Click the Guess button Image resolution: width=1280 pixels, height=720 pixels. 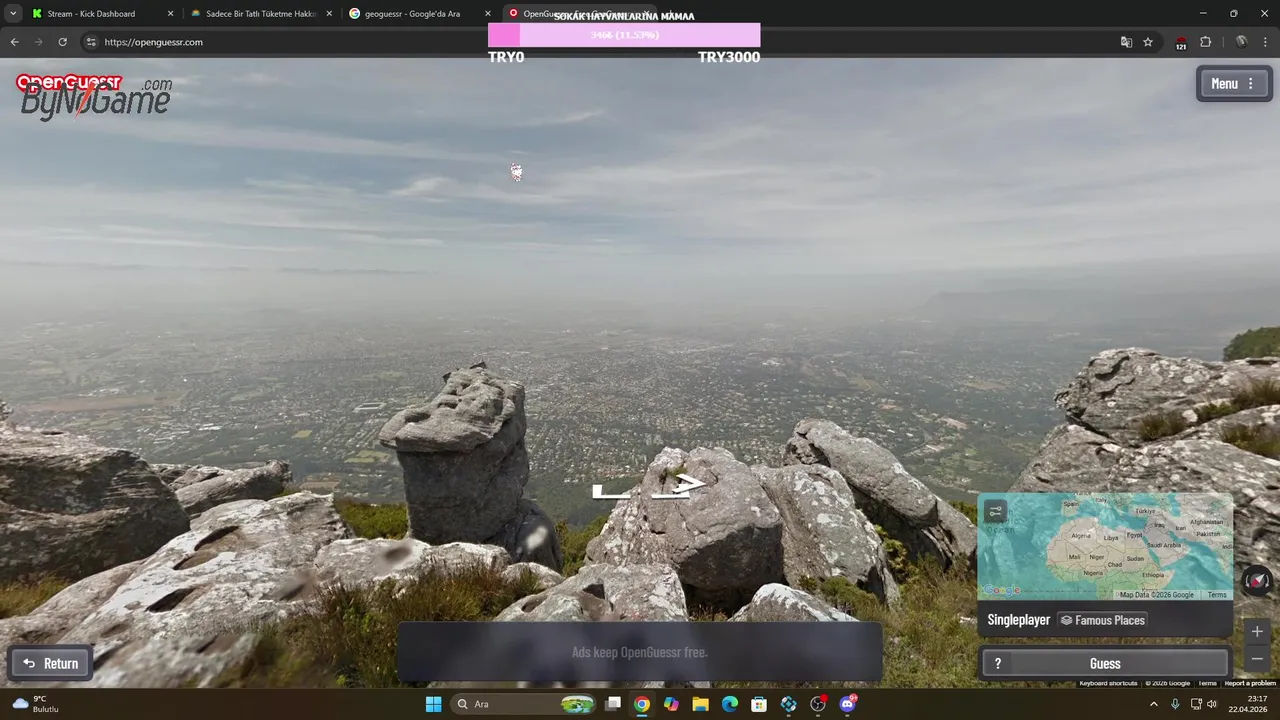coord(1105,663)
